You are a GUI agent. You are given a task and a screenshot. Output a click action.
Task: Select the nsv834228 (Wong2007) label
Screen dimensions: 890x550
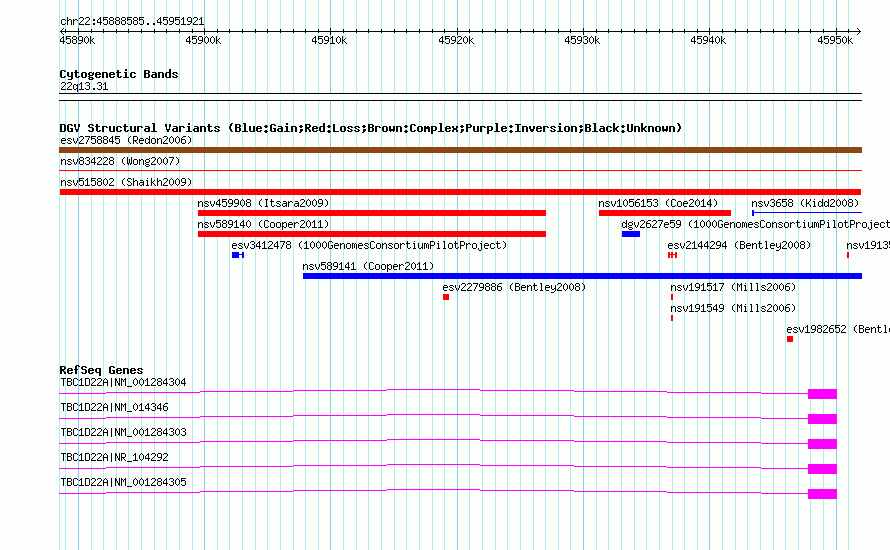[120, 161]
